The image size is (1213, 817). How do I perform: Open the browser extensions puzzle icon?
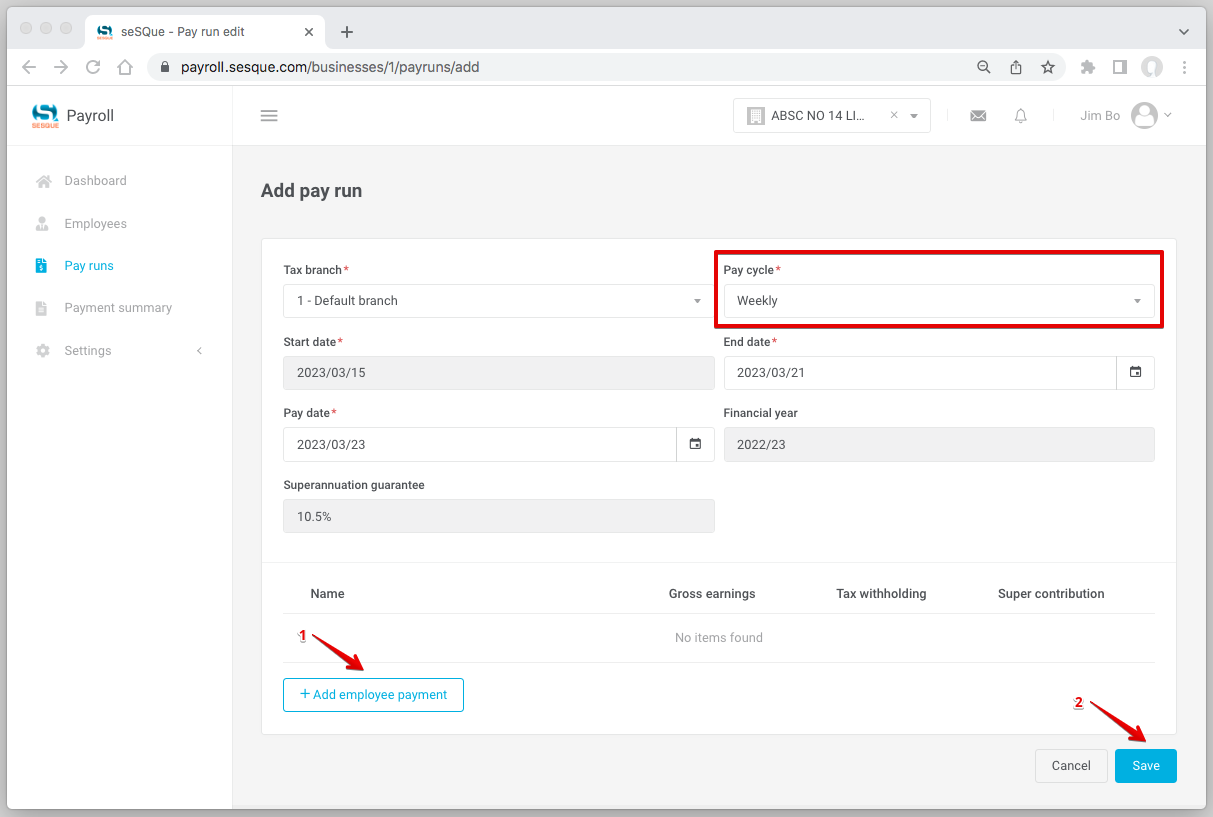point(1088,67)
